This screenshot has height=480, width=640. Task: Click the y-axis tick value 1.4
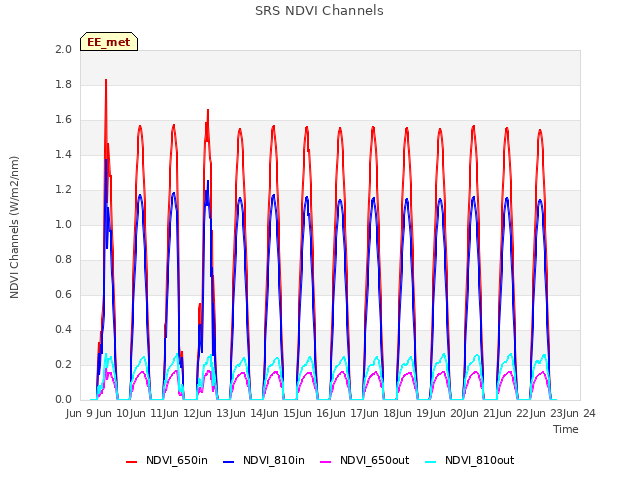pyautogui.click(x=63, y=154)
